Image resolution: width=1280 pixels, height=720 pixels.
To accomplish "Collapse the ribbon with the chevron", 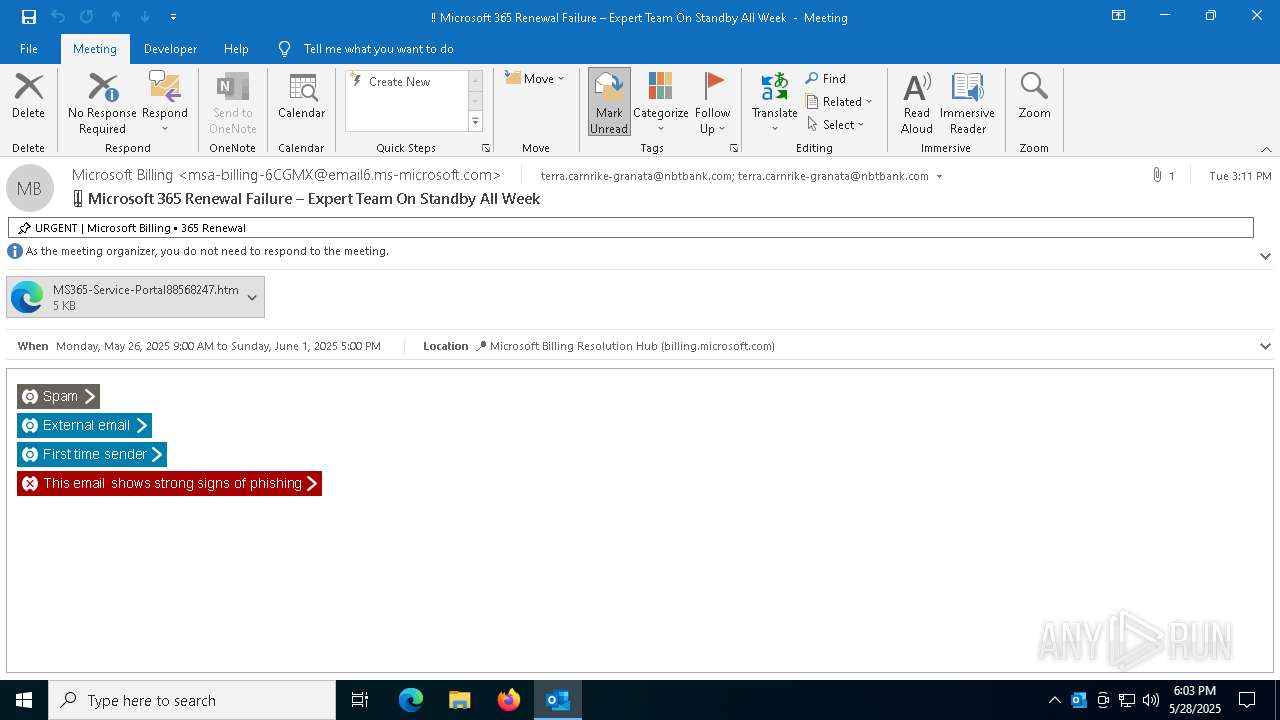I will click(1266, 149).
